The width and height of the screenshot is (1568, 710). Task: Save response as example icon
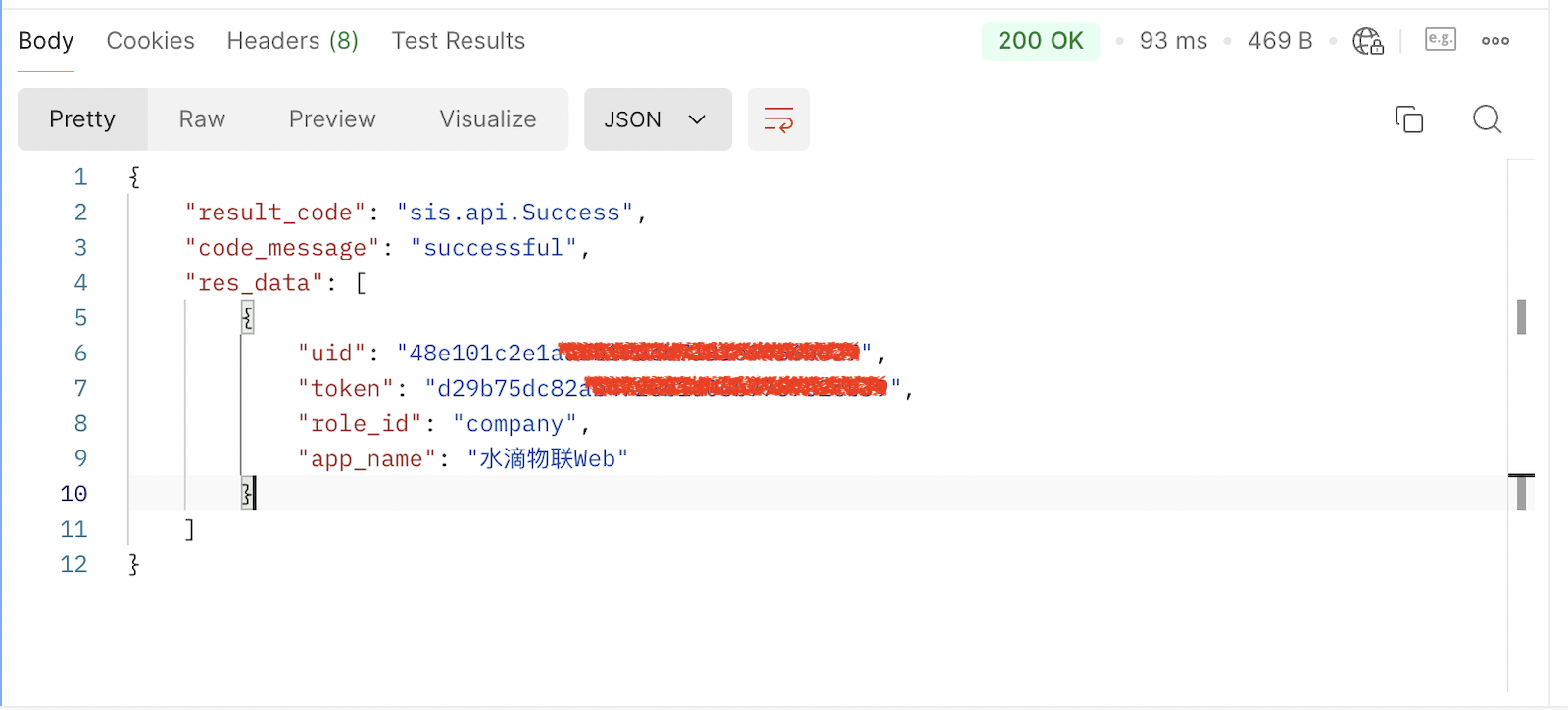tap(1440, 40)
